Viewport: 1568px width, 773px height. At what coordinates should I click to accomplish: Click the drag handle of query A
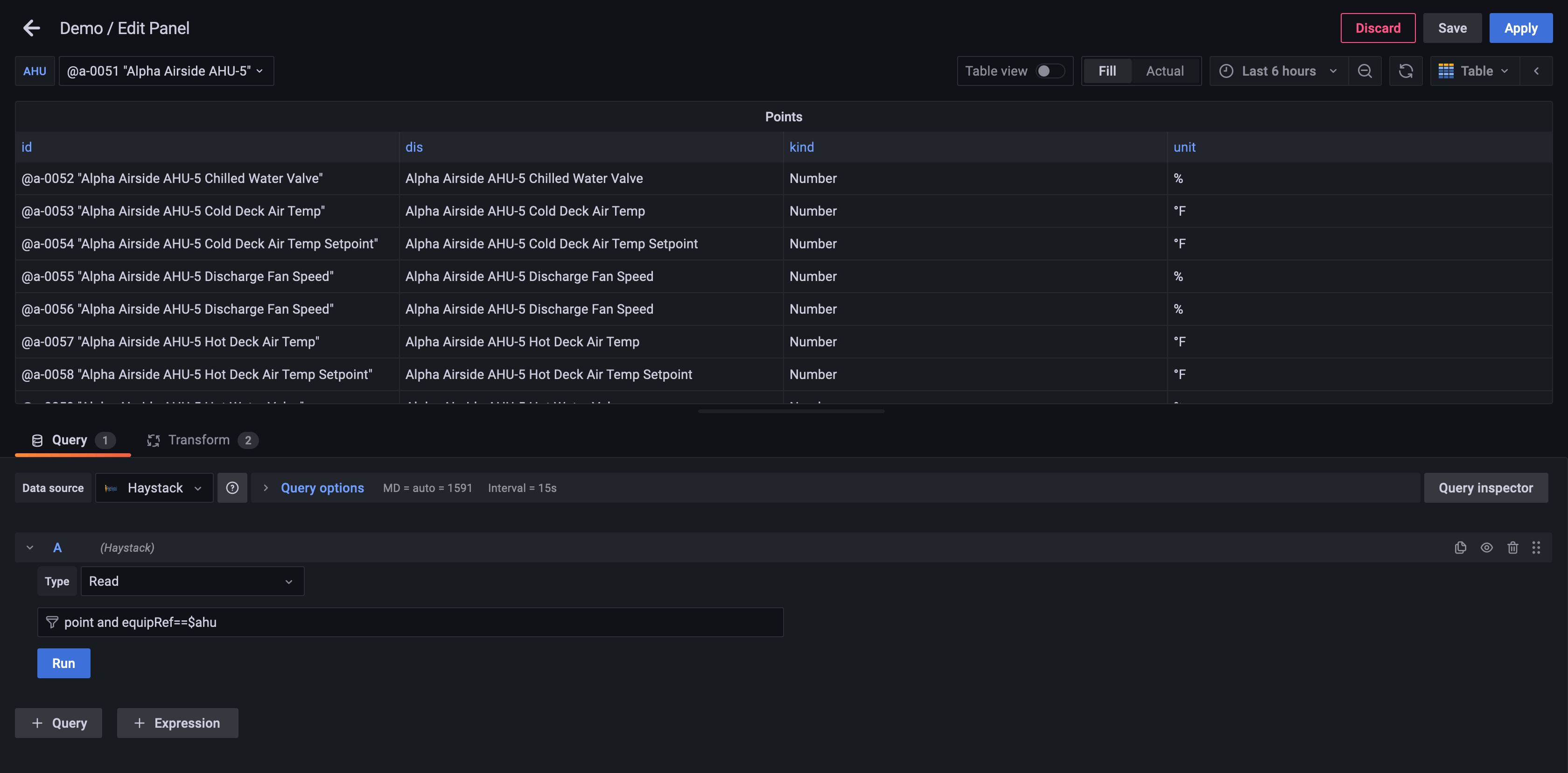[1536, 547]
